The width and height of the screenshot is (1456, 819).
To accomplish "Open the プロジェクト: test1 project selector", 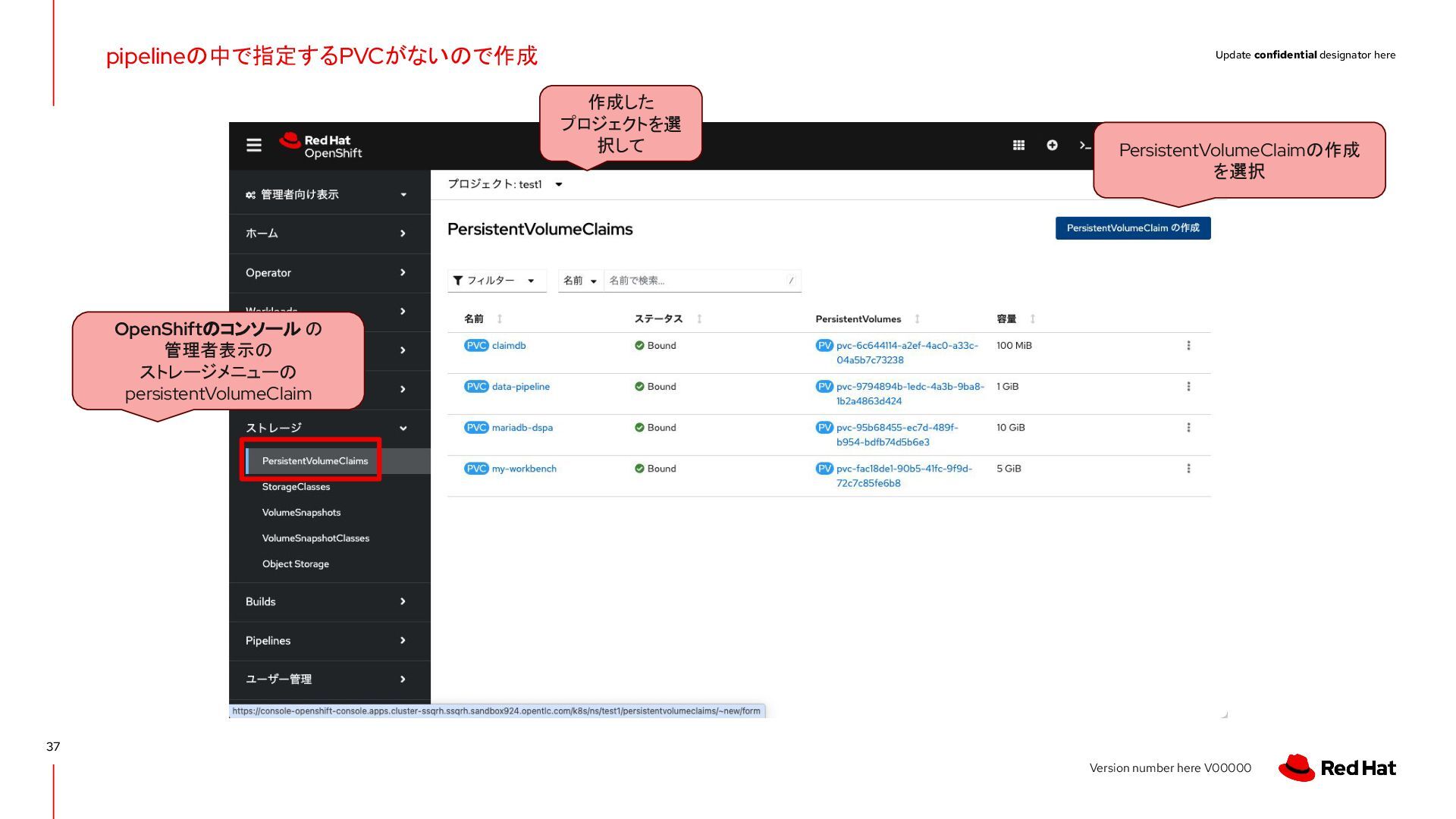I will (x=505, y=184).
